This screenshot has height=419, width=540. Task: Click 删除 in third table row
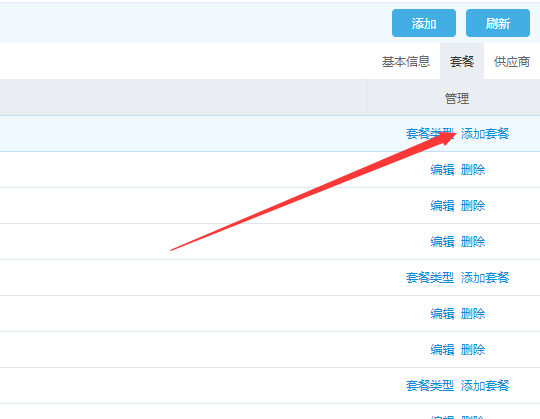point(473,206)
